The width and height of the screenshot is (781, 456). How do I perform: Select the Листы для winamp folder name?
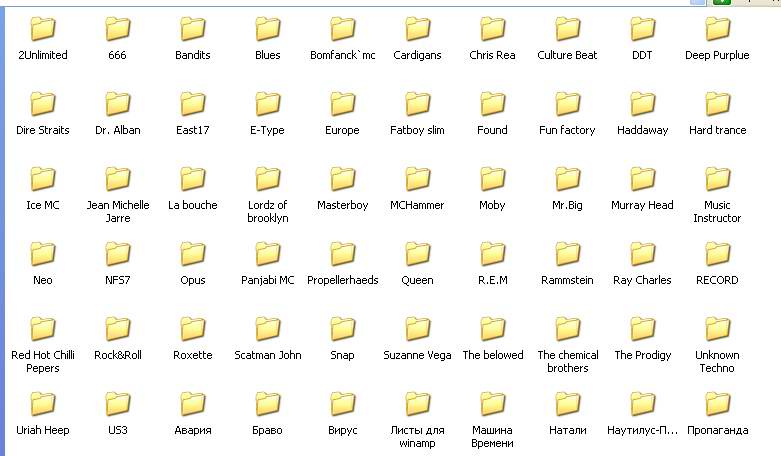[417, 437]
